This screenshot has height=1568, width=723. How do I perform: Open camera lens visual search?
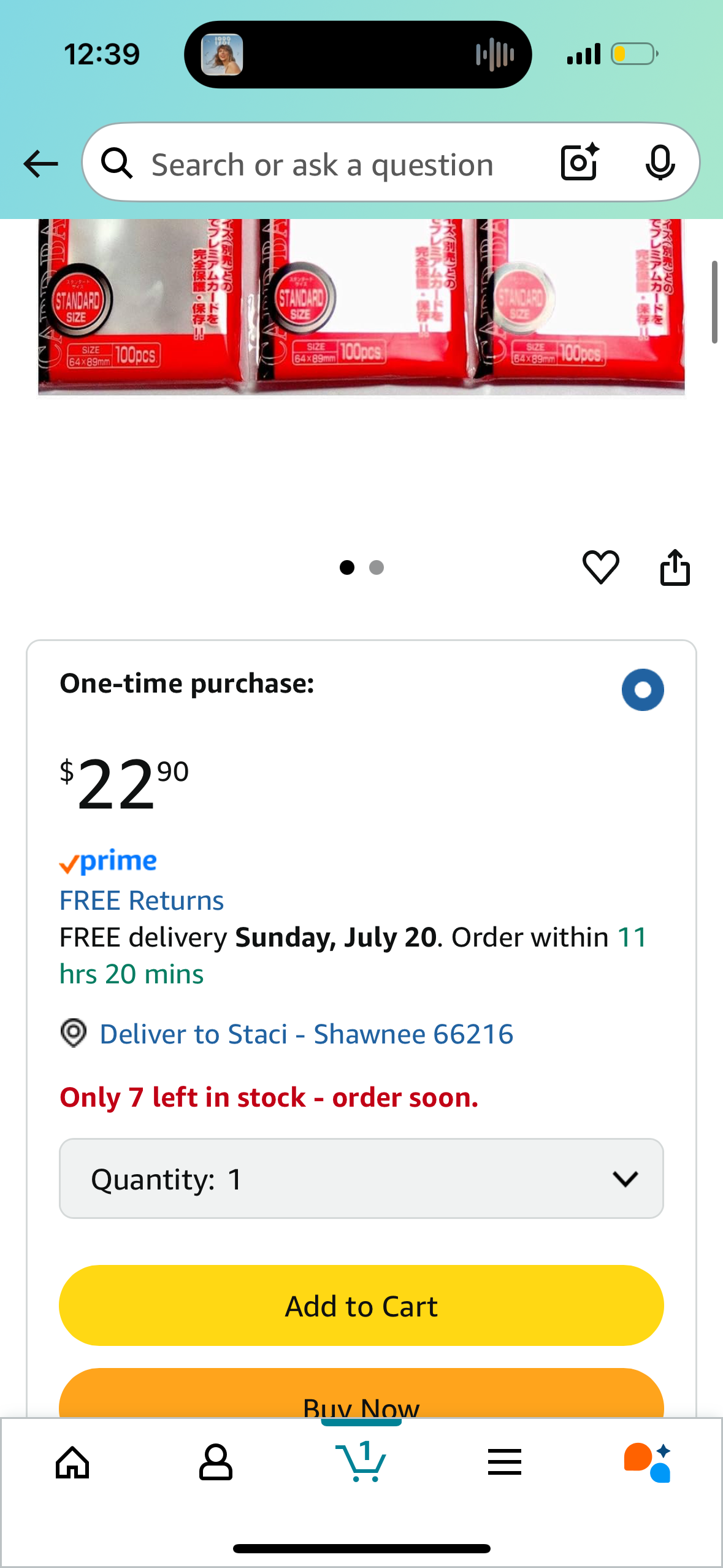[580, 163]
